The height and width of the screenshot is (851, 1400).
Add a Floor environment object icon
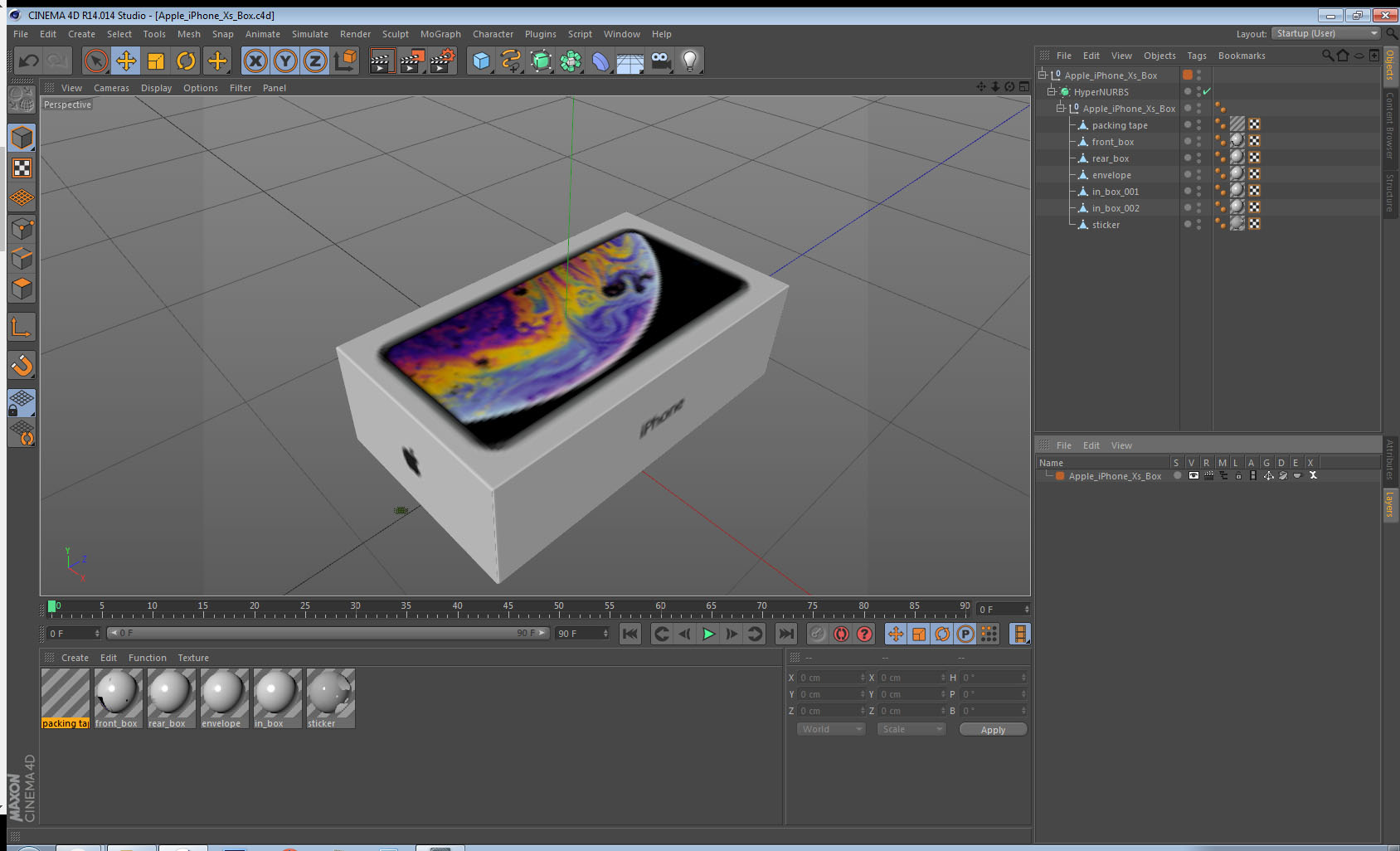pos(630,61)
